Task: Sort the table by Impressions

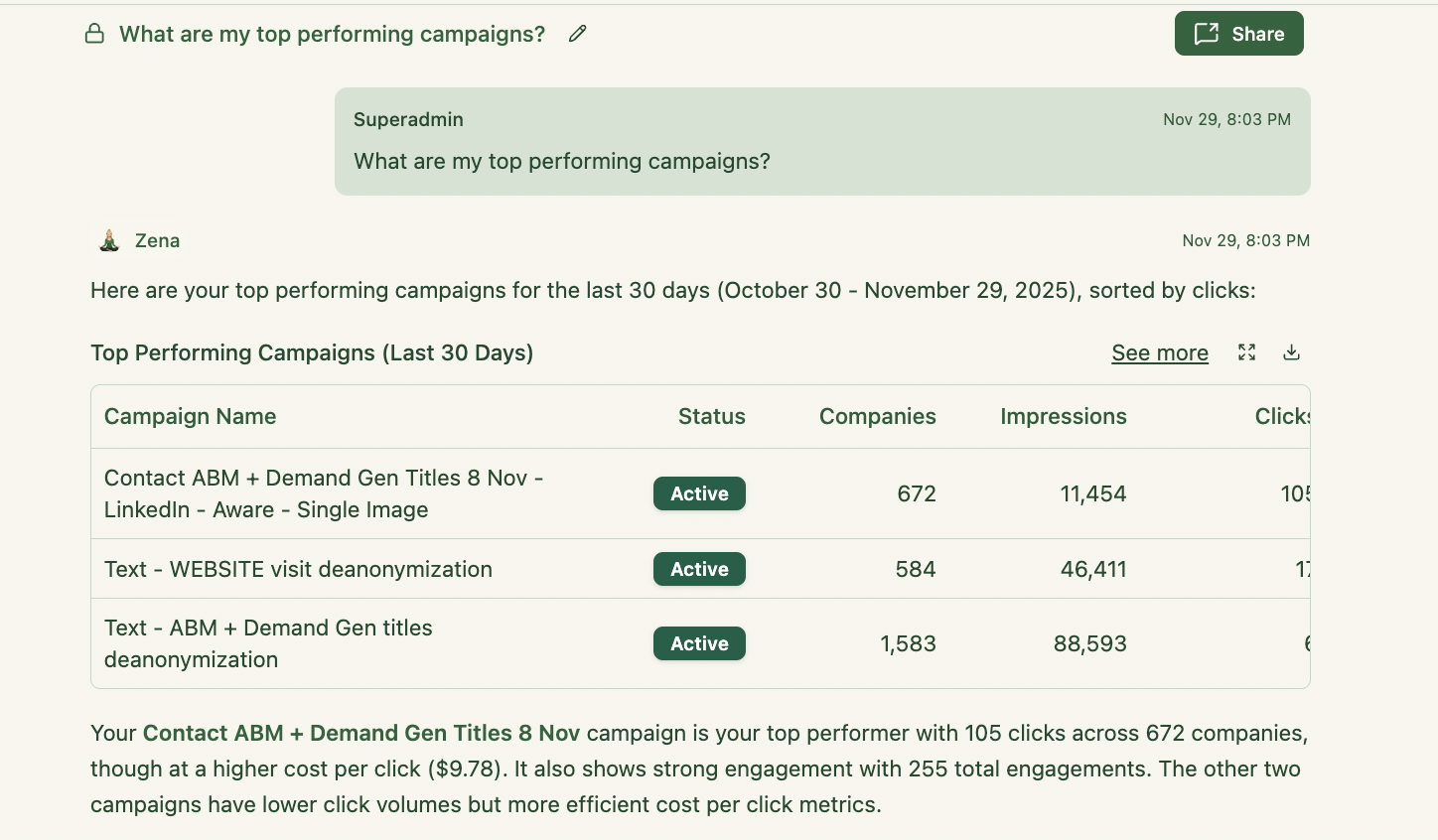Action: pyautogui.click(x=1064, y=416)
